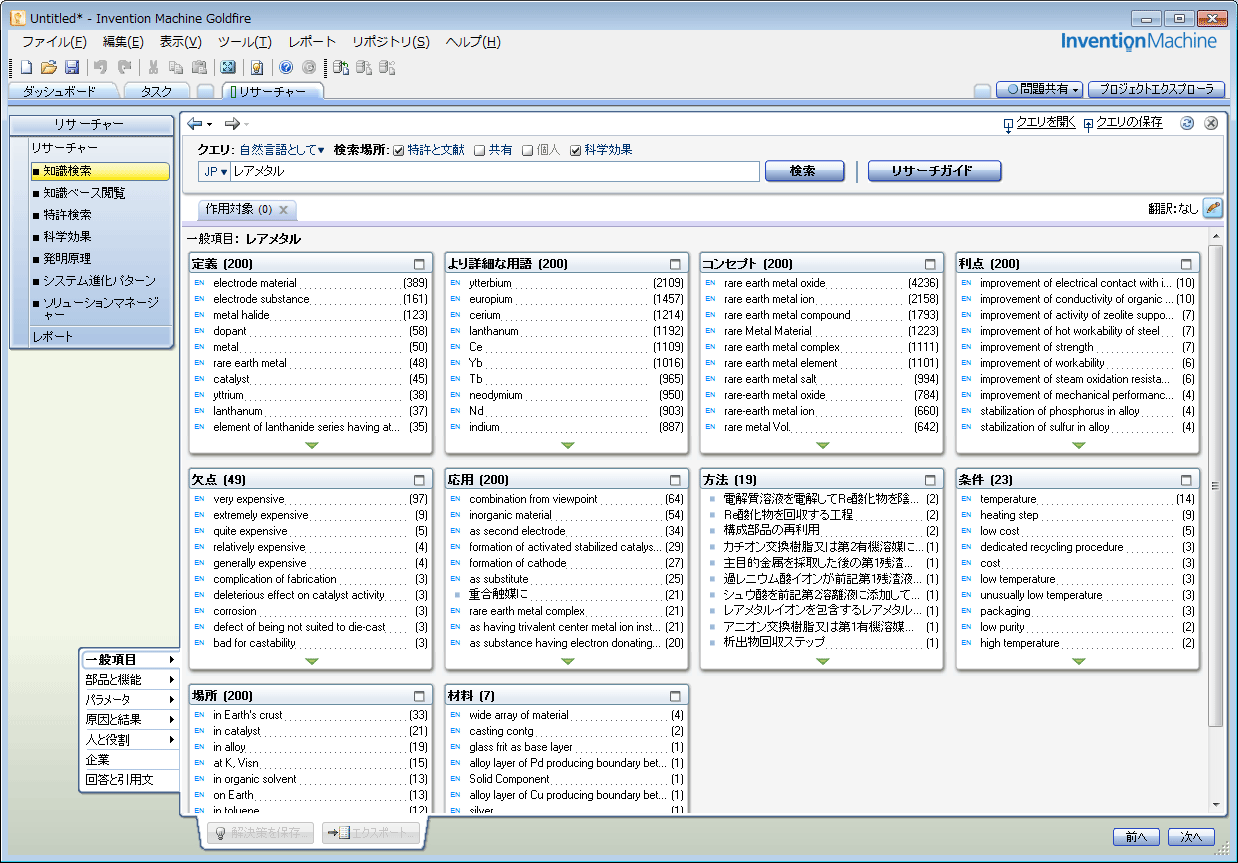Click the query text field containing レアメタル
Viewport: 1238px width, 863px height.
click(494, 171)
